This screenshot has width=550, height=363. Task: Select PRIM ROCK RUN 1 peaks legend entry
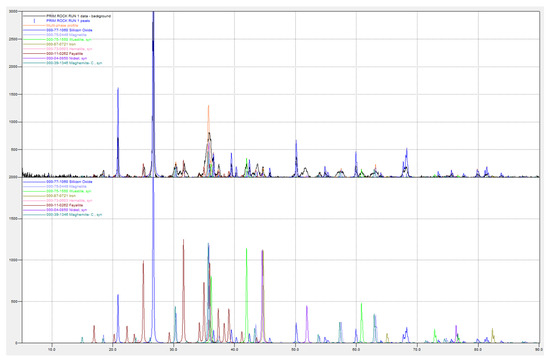coord(68,21)
